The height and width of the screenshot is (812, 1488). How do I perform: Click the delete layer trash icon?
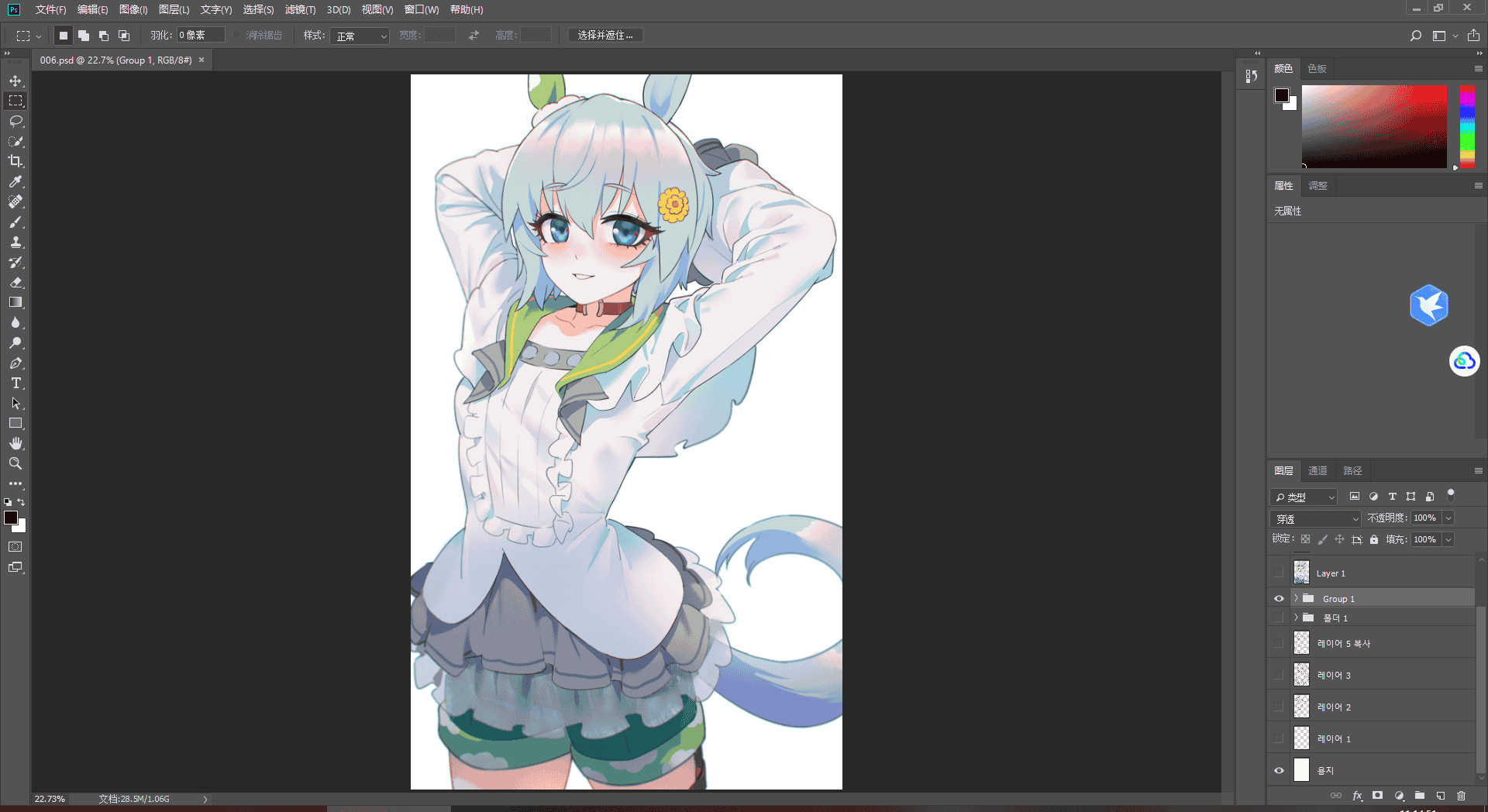coord(1462,796)
